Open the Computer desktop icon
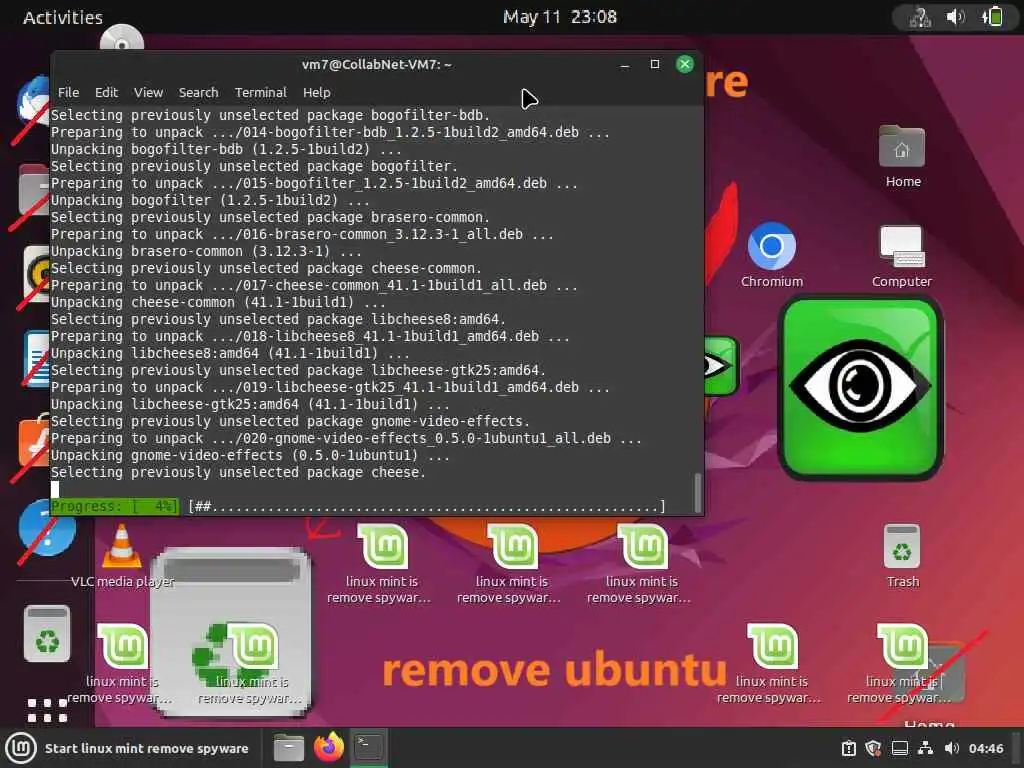The width and height of the screenshot is (1024, 768). (902, 255)
